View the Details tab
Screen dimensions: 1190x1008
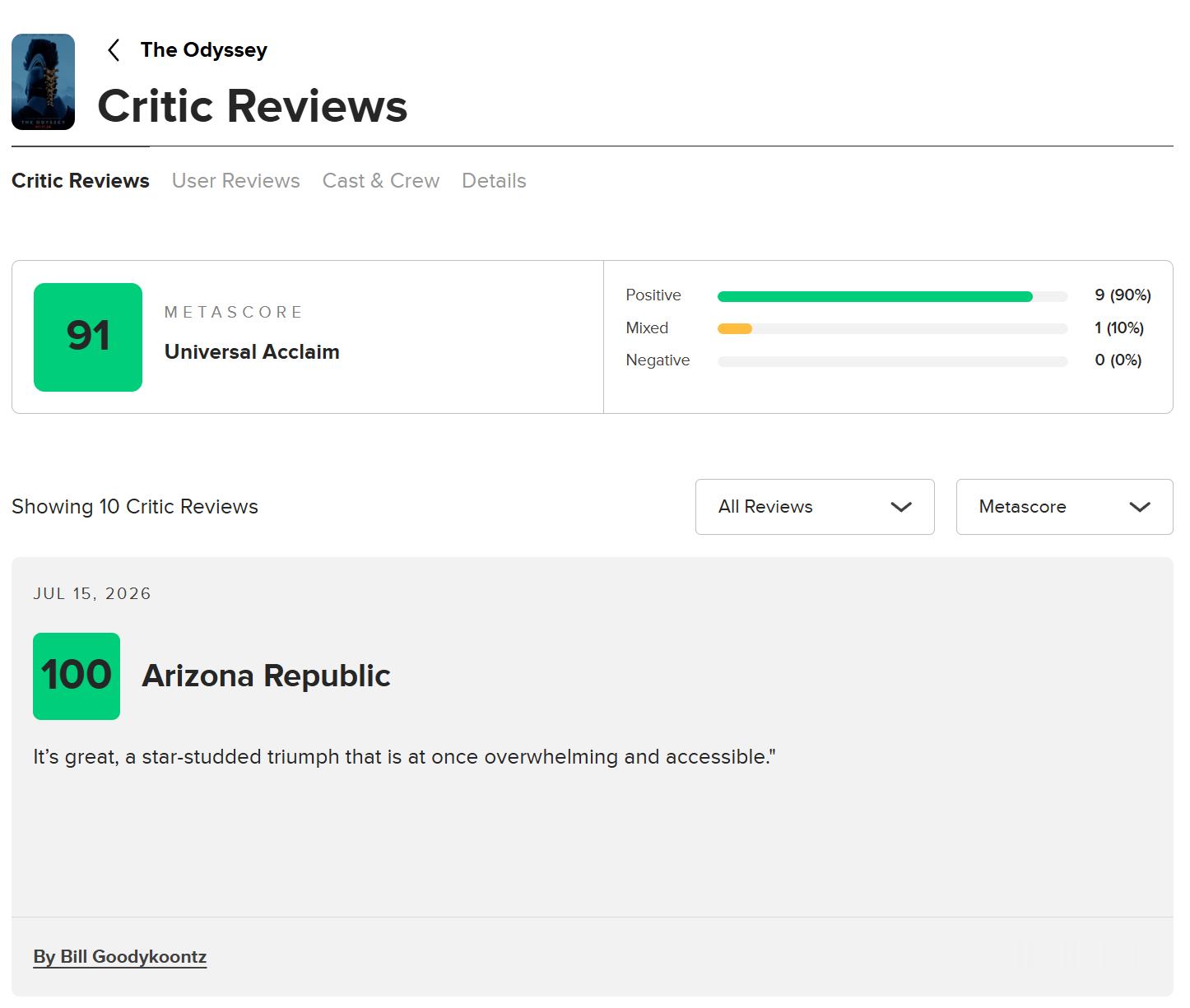[494, 181]
